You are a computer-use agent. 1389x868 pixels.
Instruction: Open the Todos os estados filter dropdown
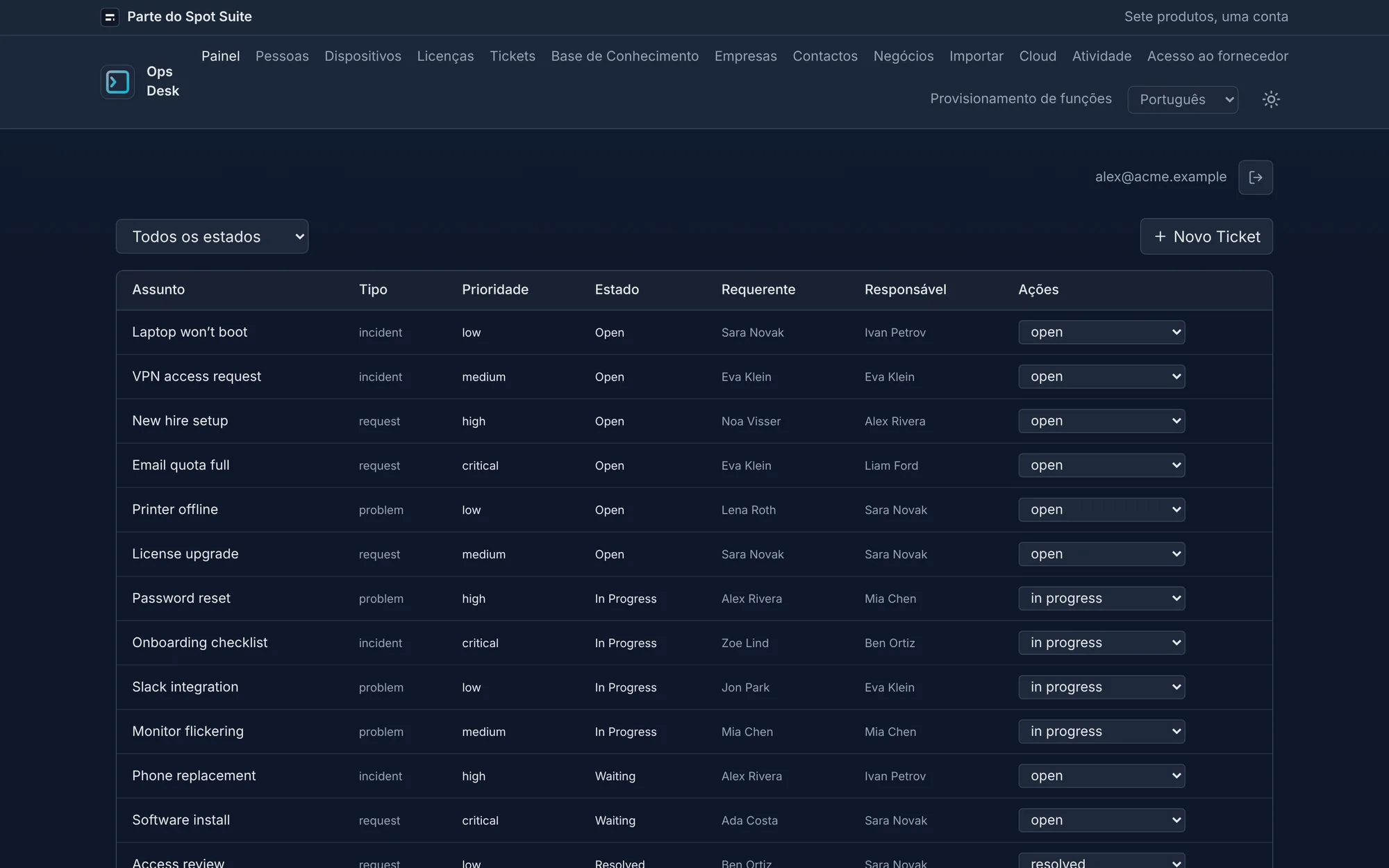tap(212, 237)
